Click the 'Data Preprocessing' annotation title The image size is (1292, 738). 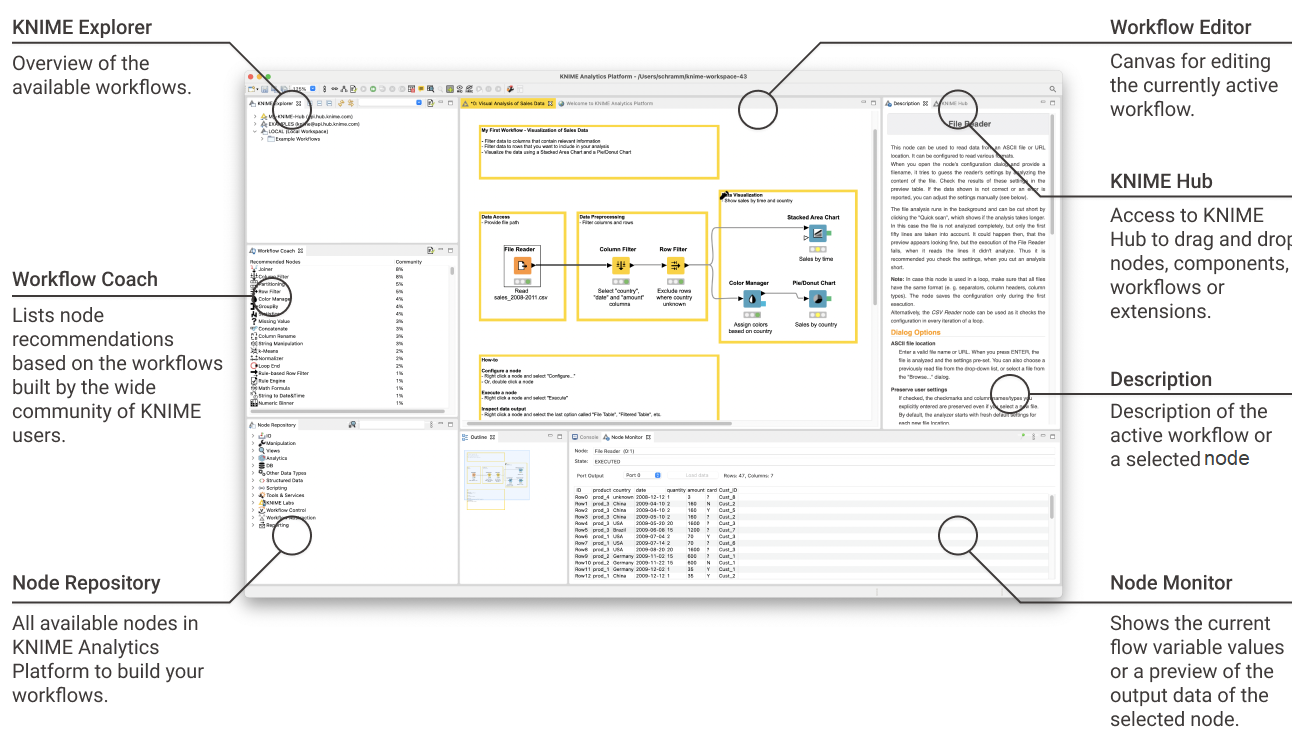pos(602,217)
